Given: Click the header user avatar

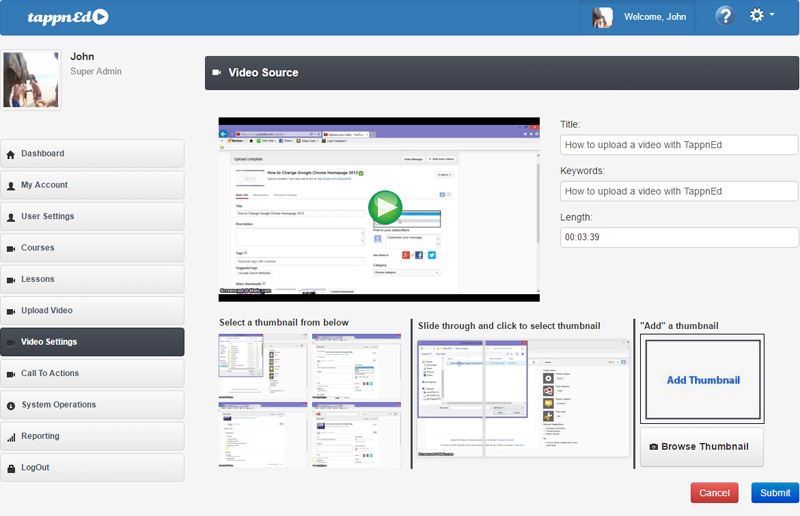Looking at the screenshot, I should coord(602,17).
